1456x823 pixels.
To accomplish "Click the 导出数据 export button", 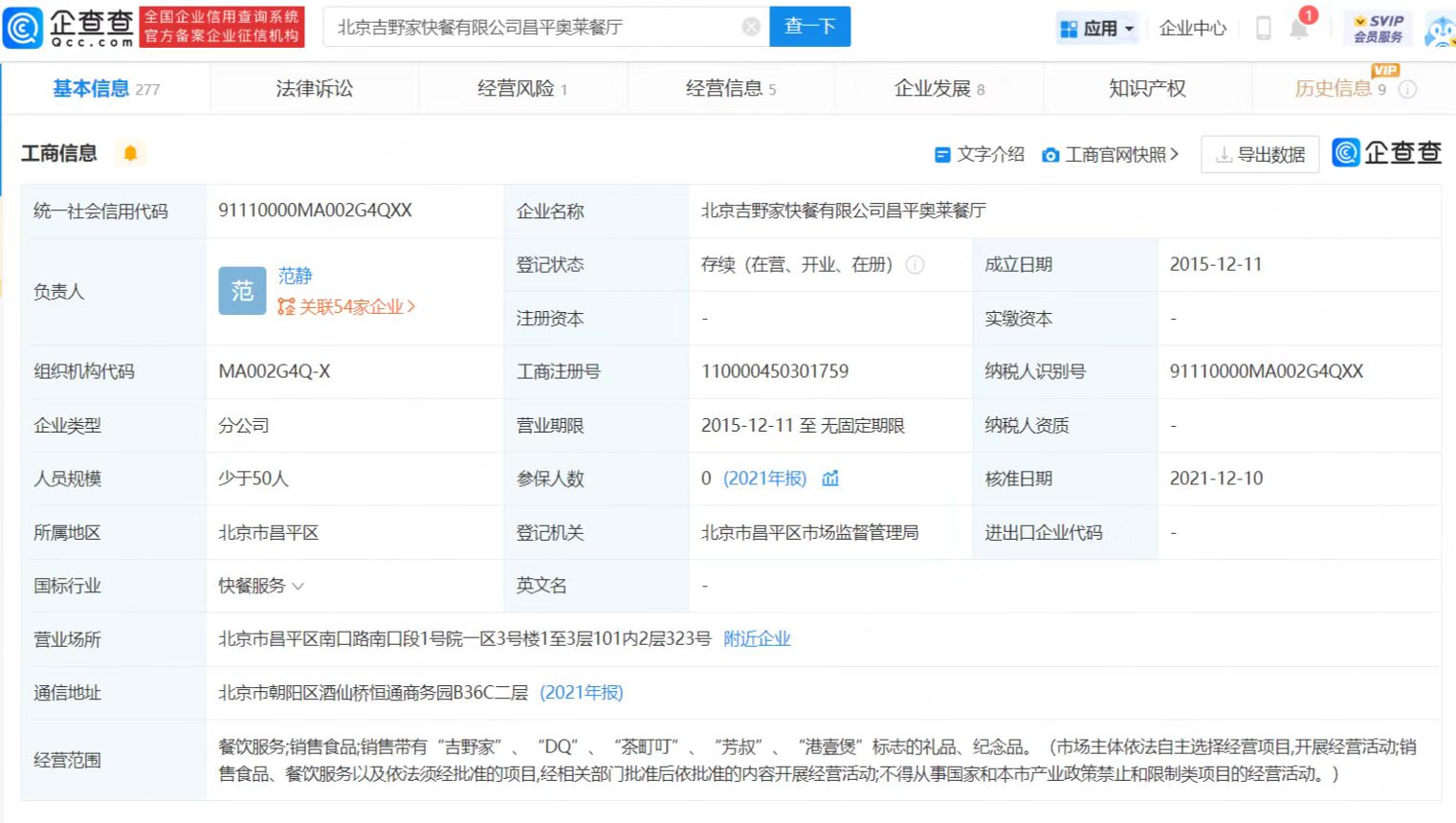I will (1260, 154).
